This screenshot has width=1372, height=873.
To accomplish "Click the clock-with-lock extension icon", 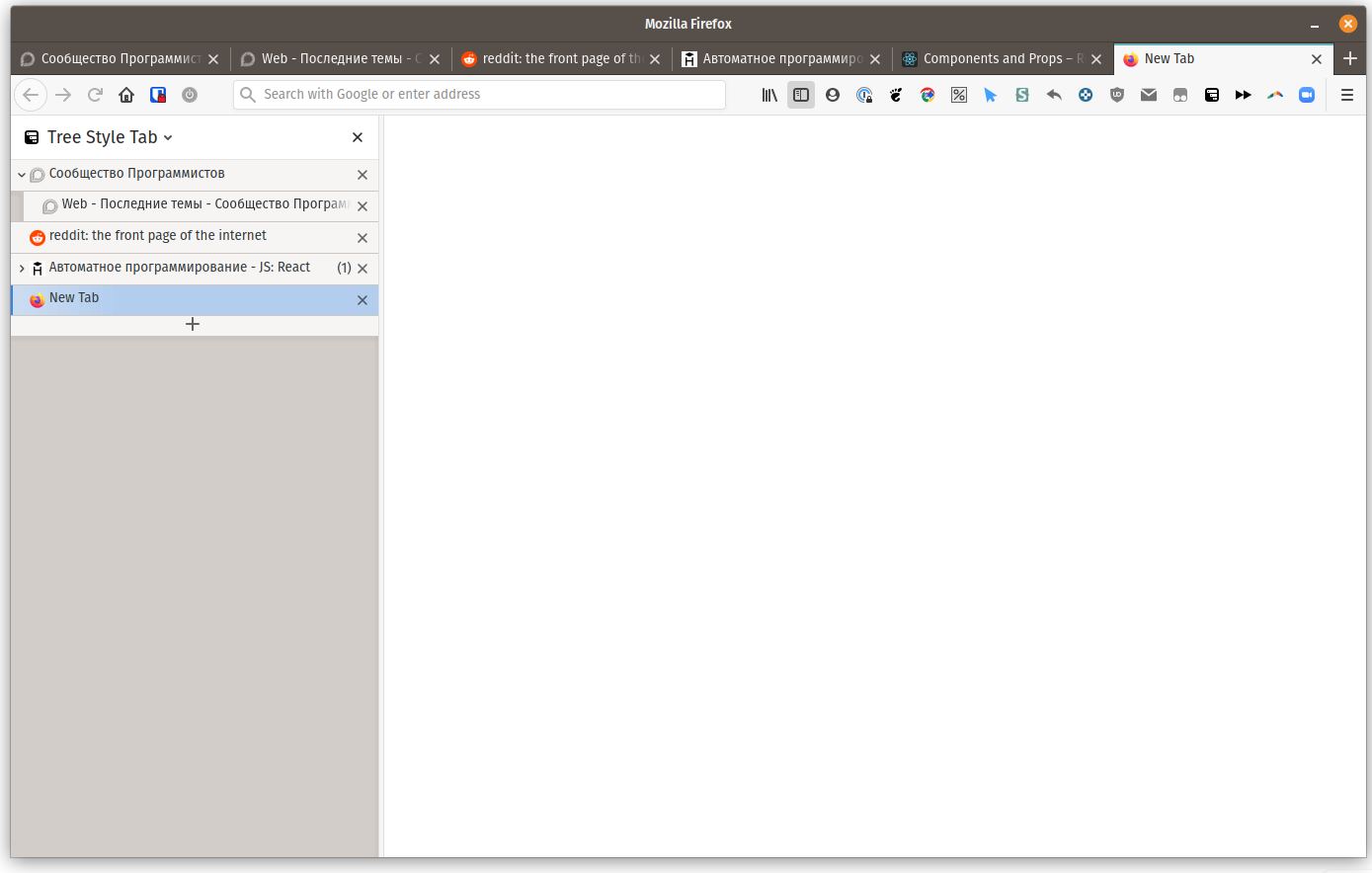I will pos(864,95).
